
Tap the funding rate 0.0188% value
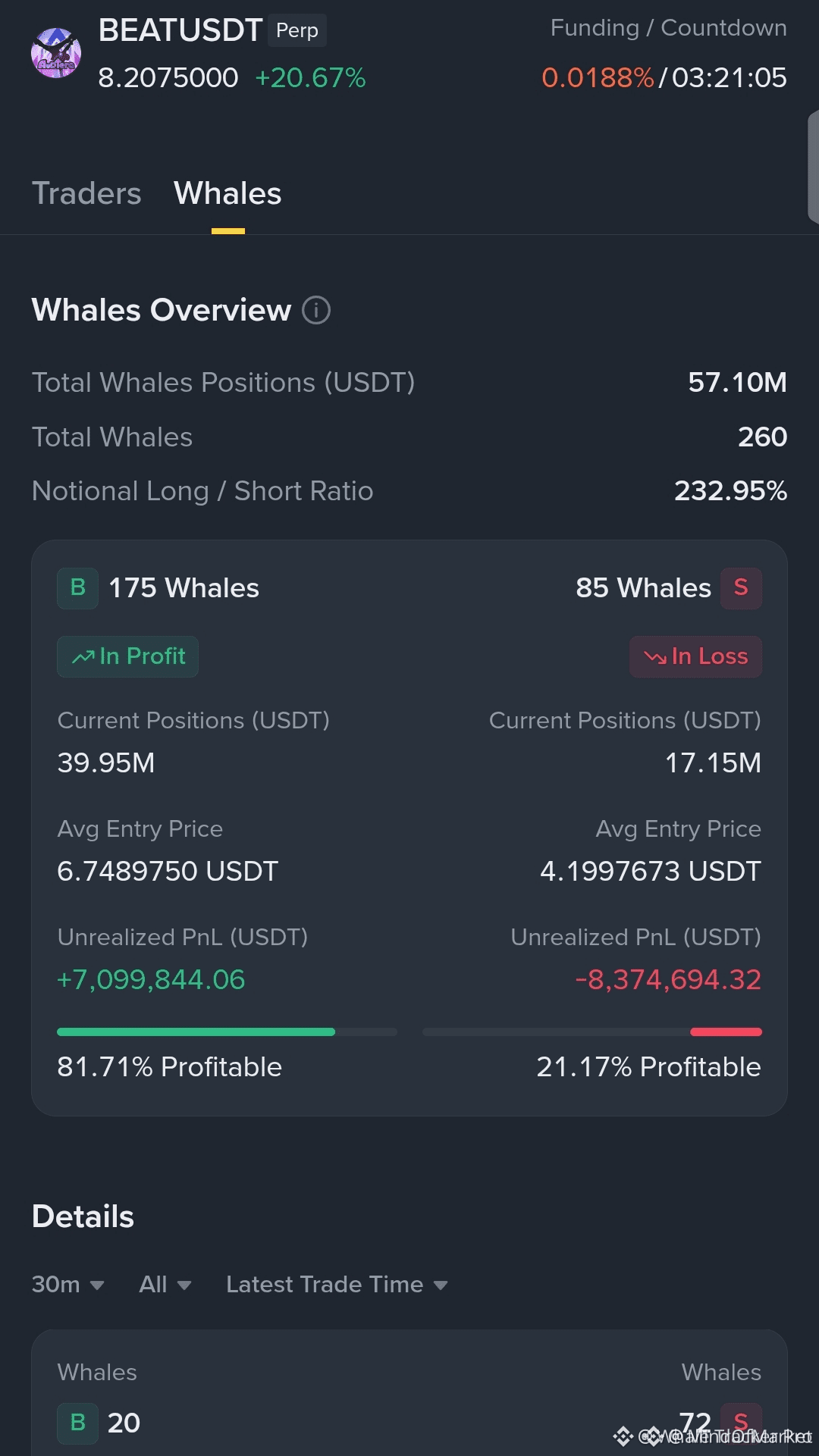pos(598,78)
